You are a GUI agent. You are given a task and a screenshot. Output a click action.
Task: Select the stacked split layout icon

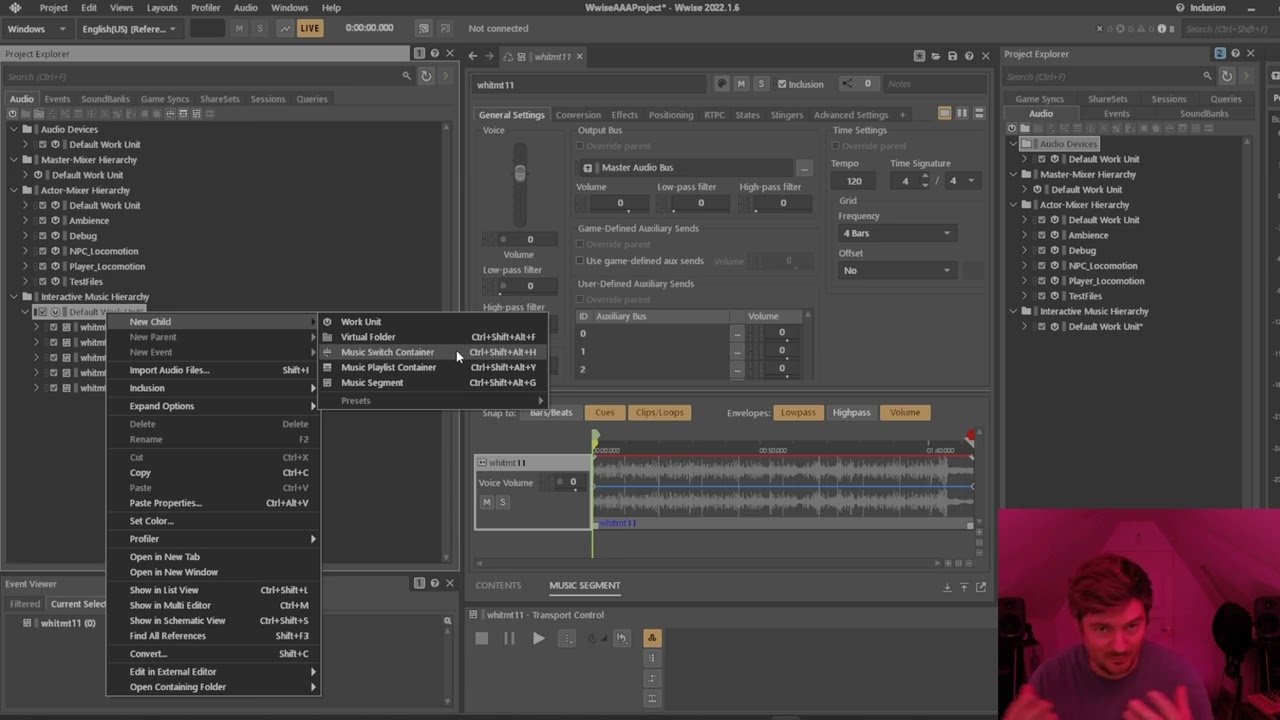(x=979, y=114)
